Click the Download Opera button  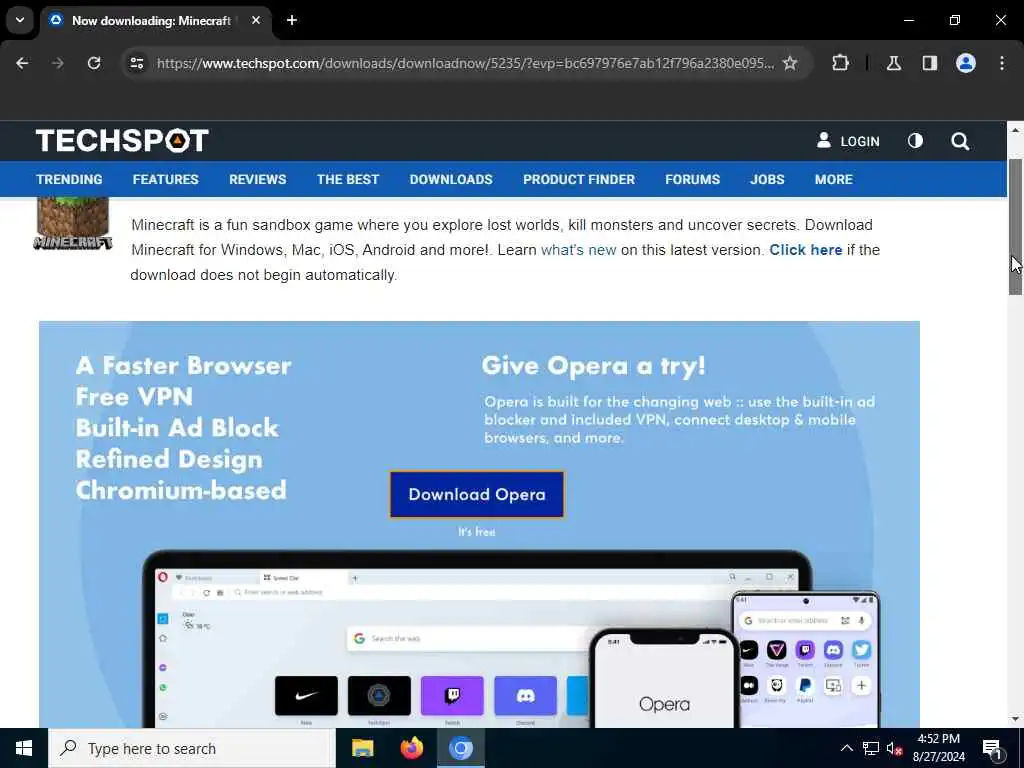click(x=477, y=494)
